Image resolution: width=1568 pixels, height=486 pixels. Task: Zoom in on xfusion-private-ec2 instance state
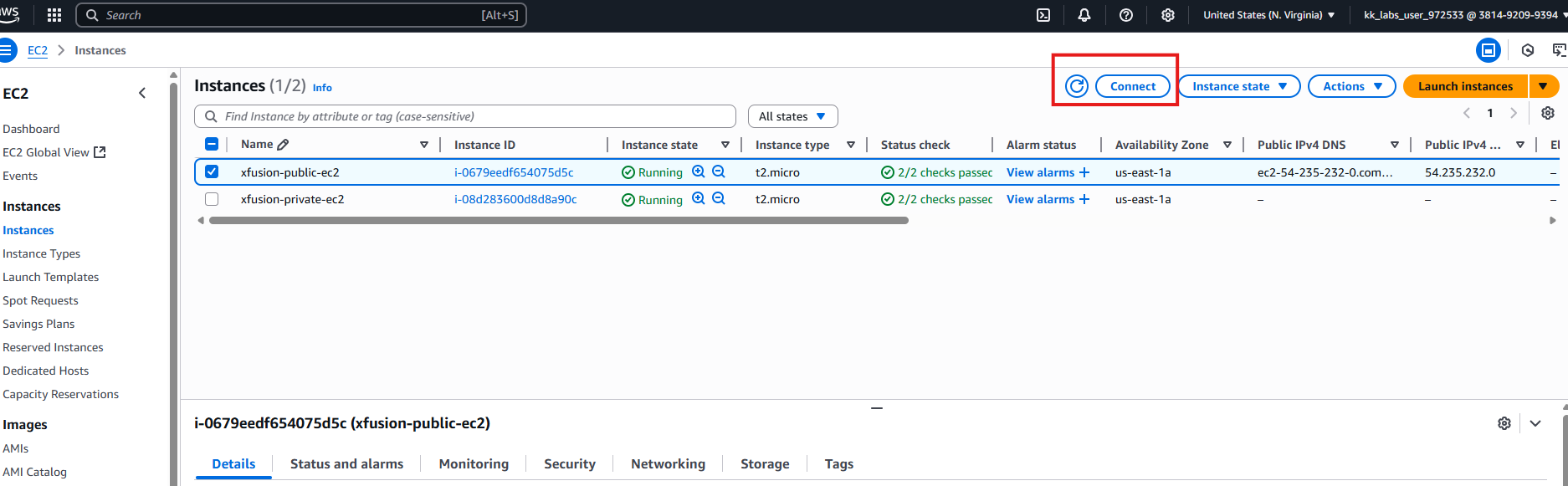coord(699,198)
